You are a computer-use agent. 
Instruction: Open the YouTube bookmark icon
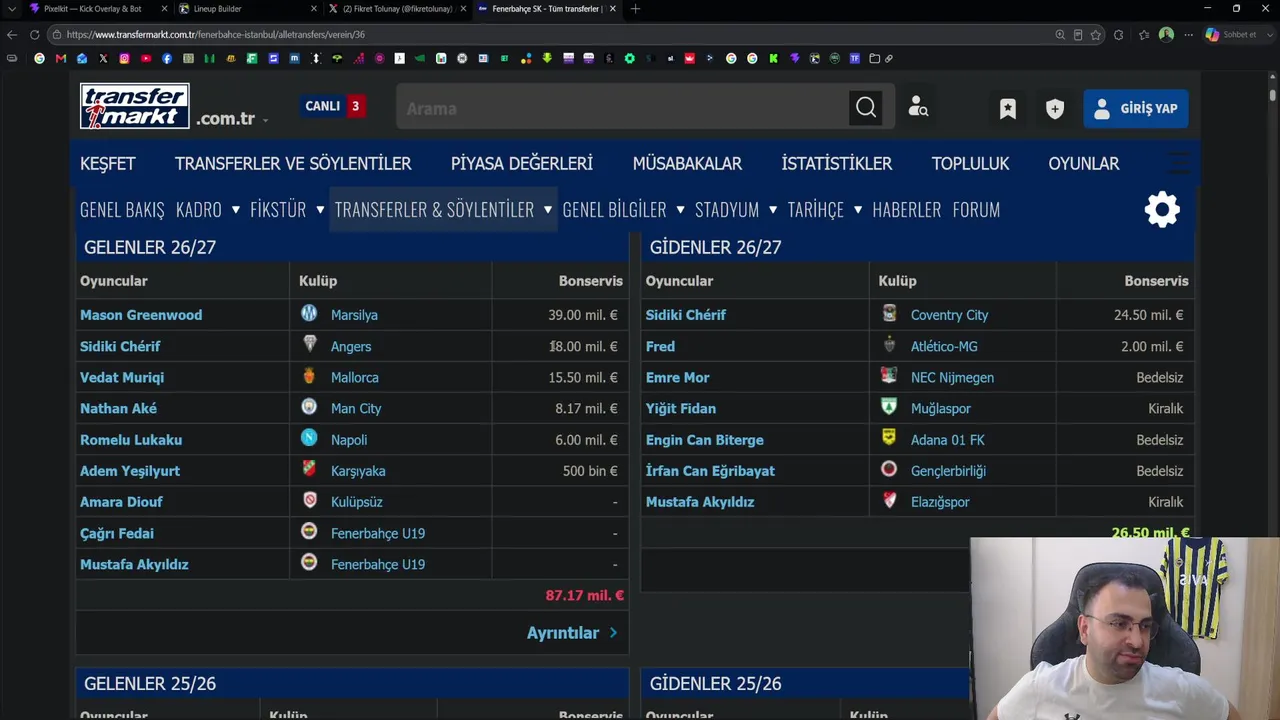click(146, 58)
